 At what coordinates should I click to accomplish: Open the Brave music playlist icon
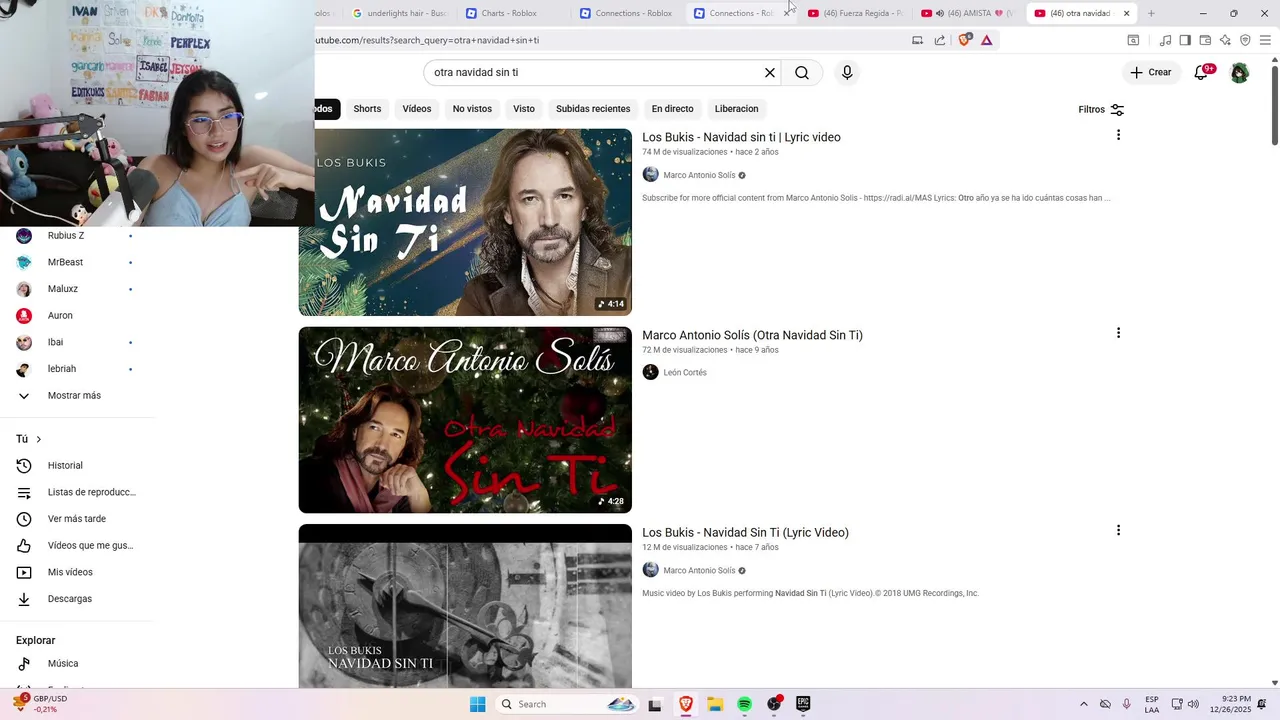[1165, 40]
